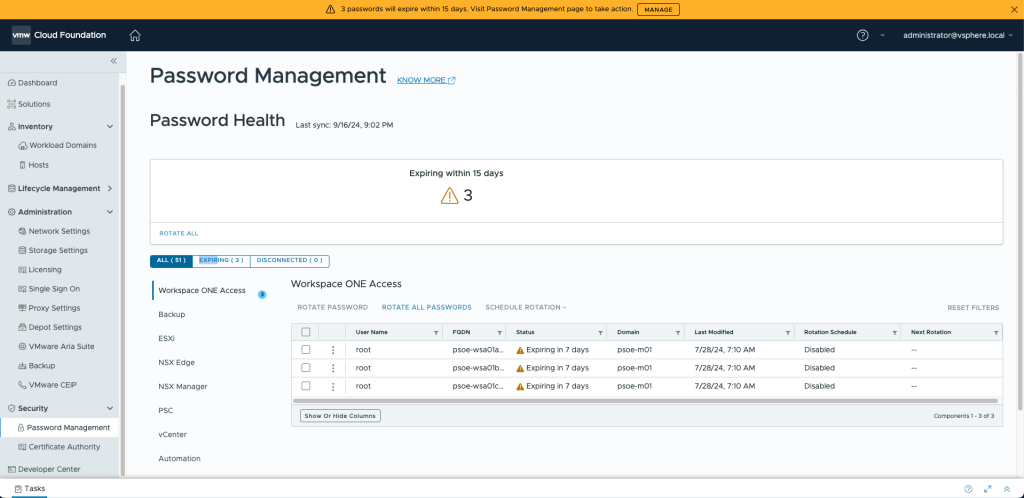Click the Manage button in warning banner
Viewport: 1024px width, 498px height.
click(x=658, y=9)
